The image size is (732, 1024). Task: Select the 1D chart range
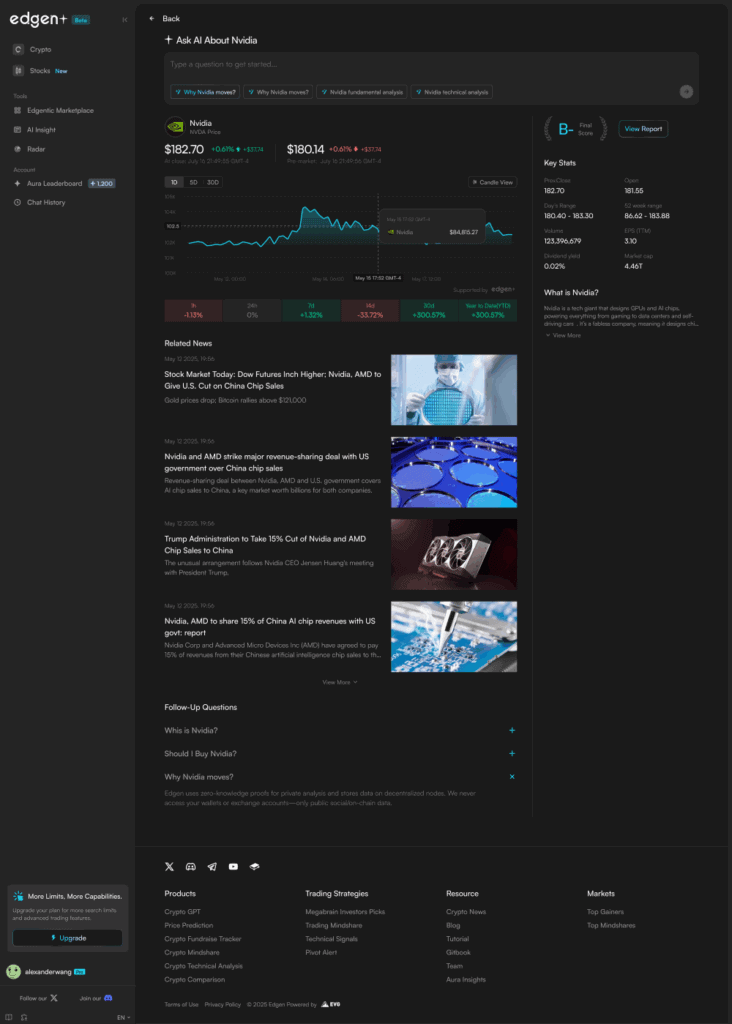point(174,182)
